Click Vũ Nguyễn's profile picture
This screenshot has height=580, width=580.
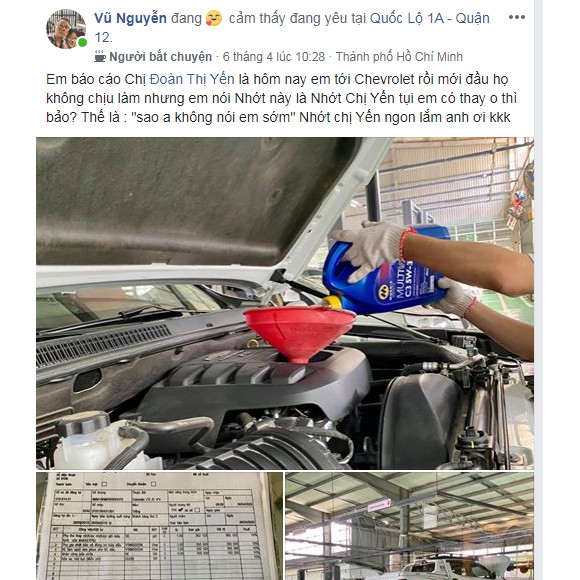(66, 29)
